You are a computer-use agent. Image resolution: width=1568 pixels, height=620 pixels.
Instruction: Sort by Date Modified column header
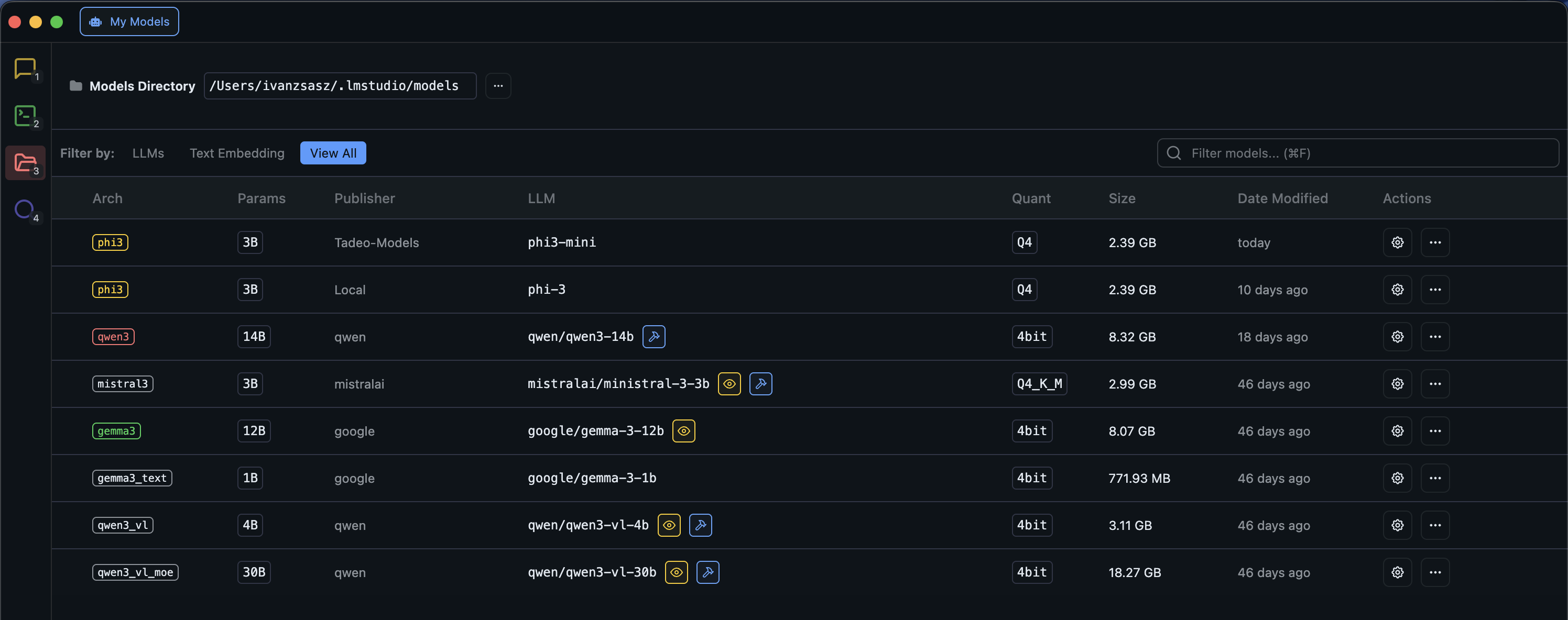(1282, 198)
